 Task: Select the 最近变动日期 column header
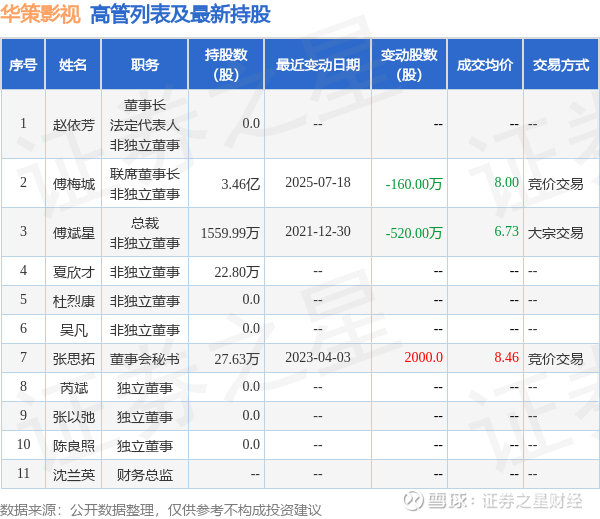point(318,64)
